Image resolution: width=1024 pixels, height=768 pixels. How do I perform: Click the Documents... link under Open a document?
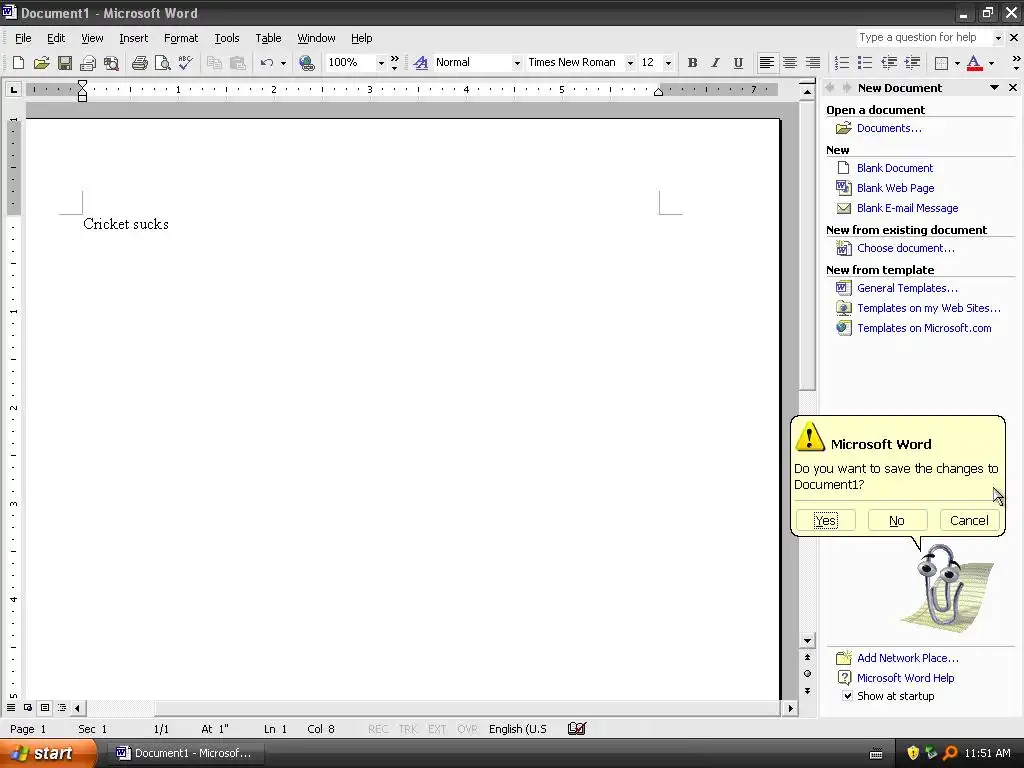(x=889, y=128)
